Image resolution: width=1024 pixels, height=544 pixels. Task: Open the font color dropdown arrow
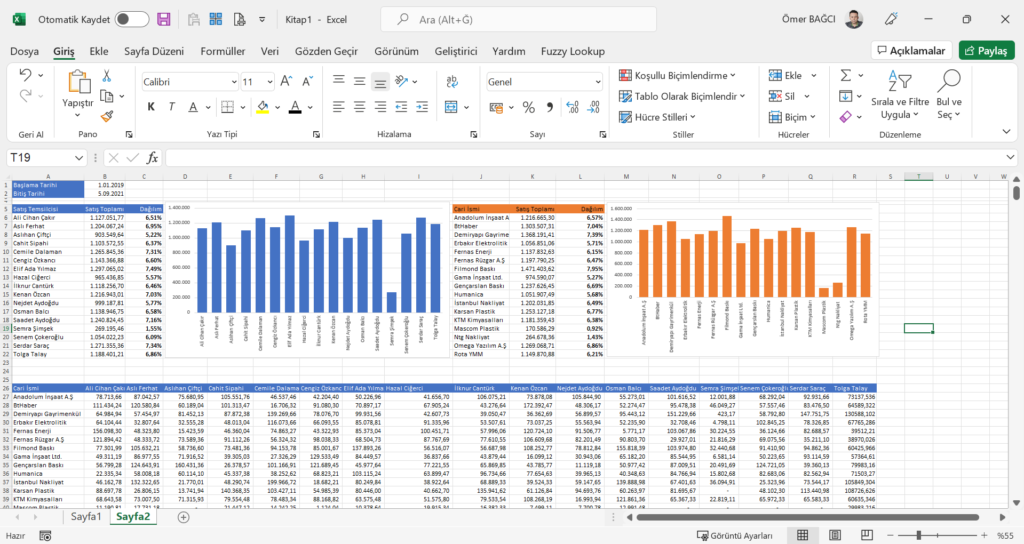[x=310, y=107]
